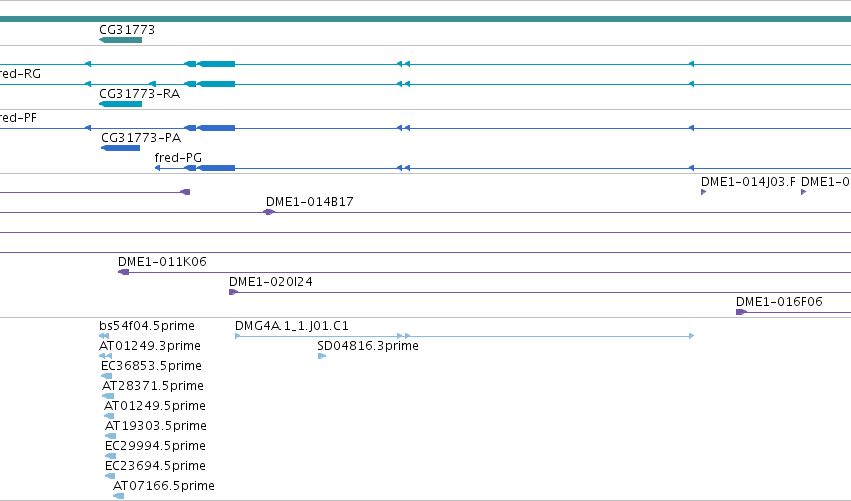Select the CG31773-PA label
Screen dimensions: 851x501
(141, 137)
